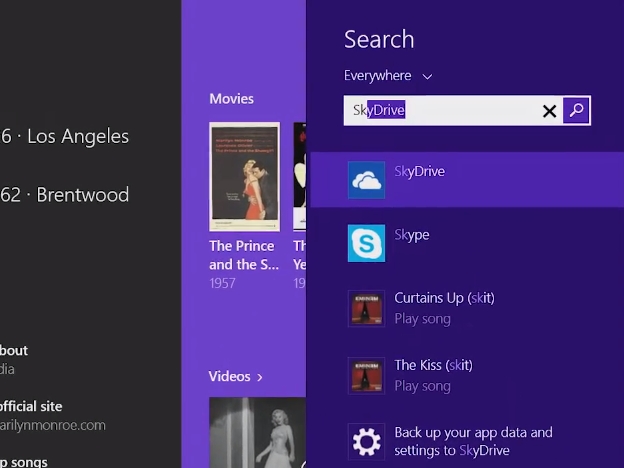
Task: Open the SkyDrive app icon result
Action: [x=366, y=180]
